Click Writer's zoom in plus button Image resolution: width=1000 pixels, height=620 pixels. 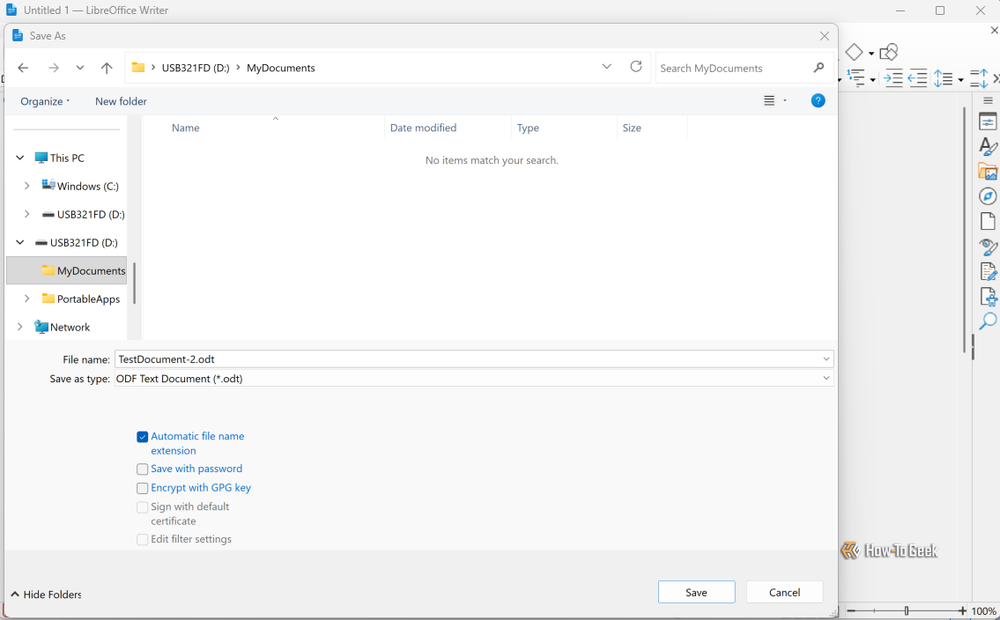click(962, 611)
